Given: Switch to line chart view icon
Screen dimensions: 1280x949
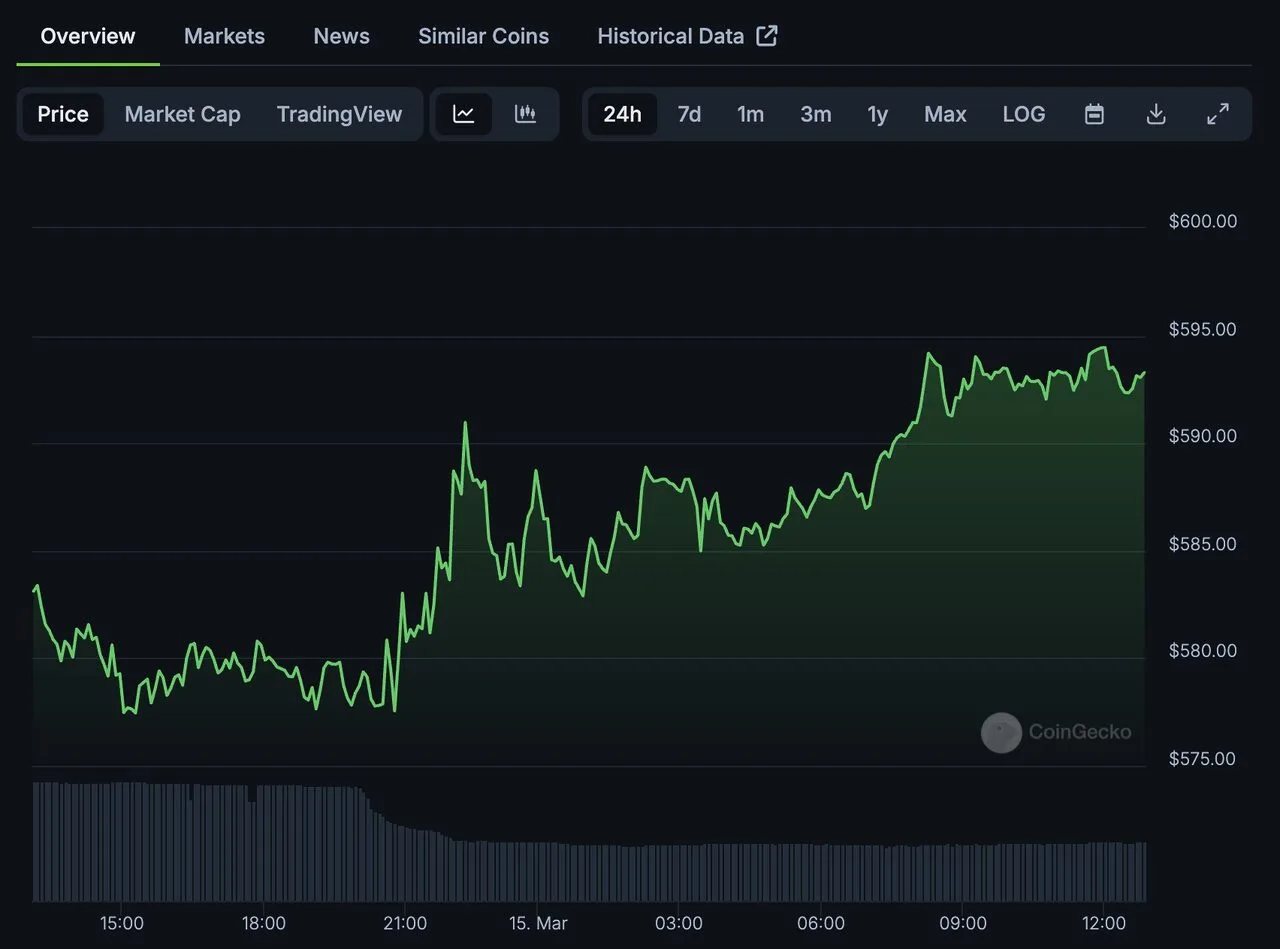Looking at the screenshot, I should coord(463,114).
